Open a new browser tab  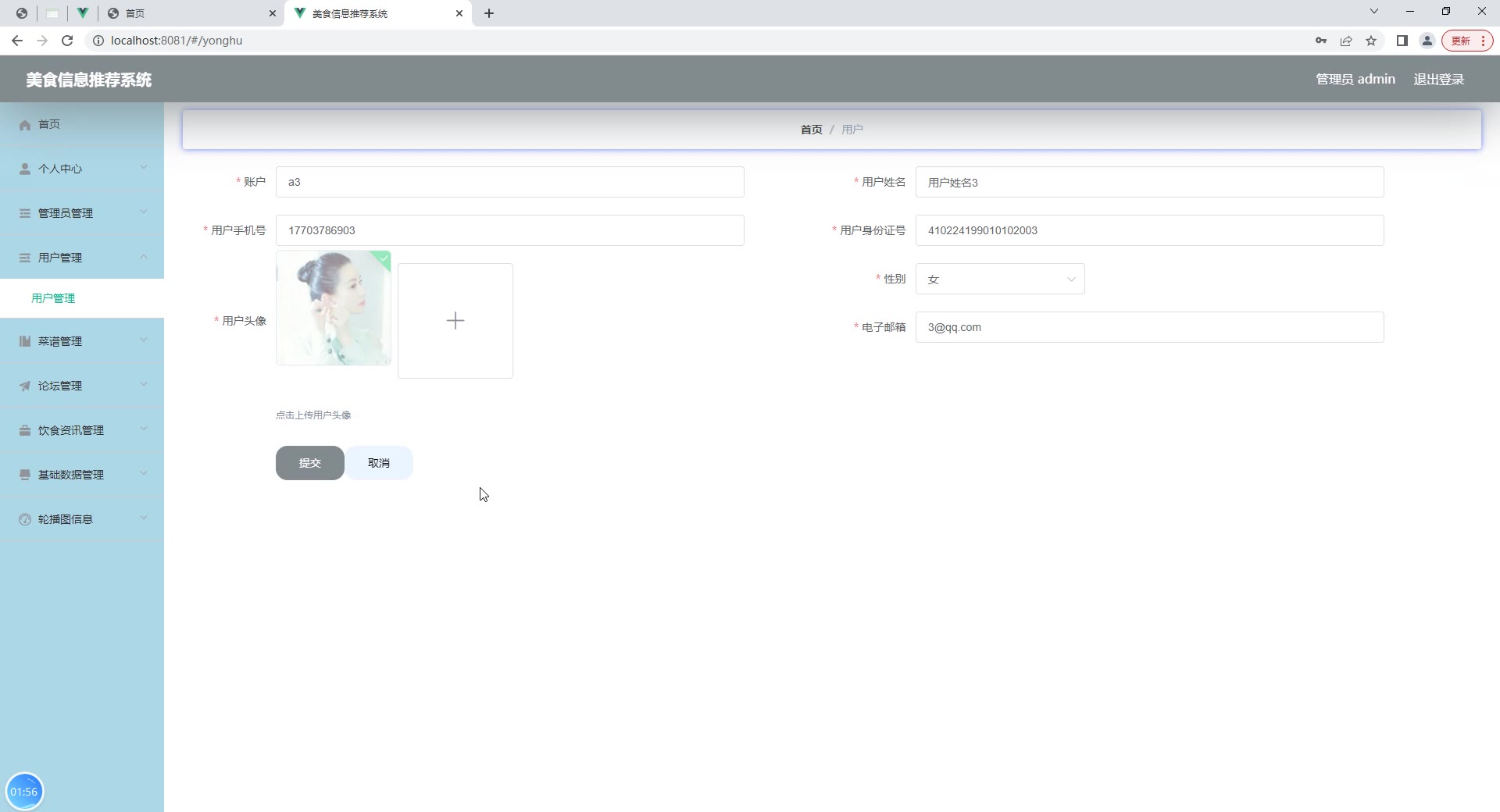[x=489, y=13]
